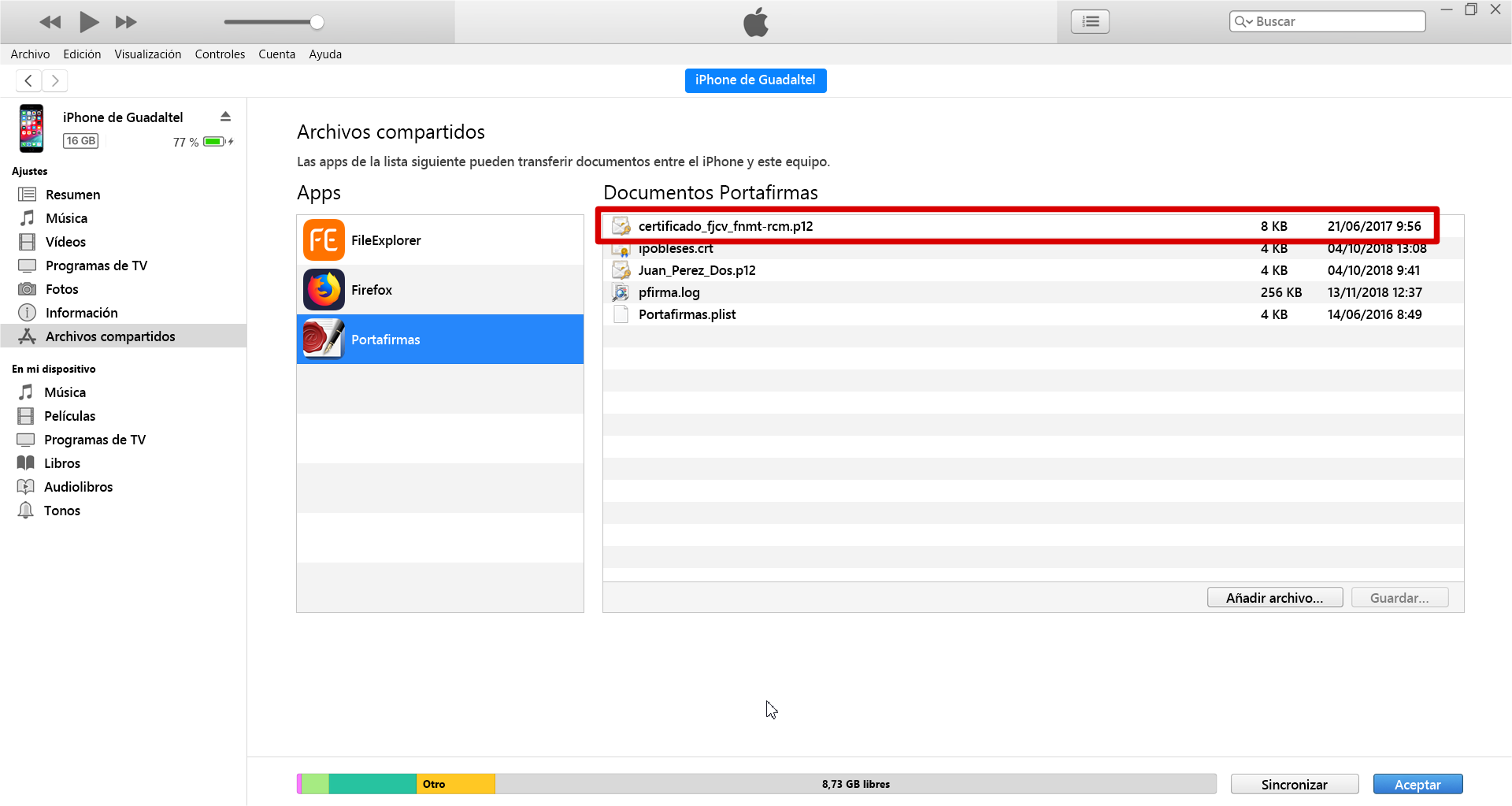Select Resumen in the Ajustes sidebar

[124, 195]
